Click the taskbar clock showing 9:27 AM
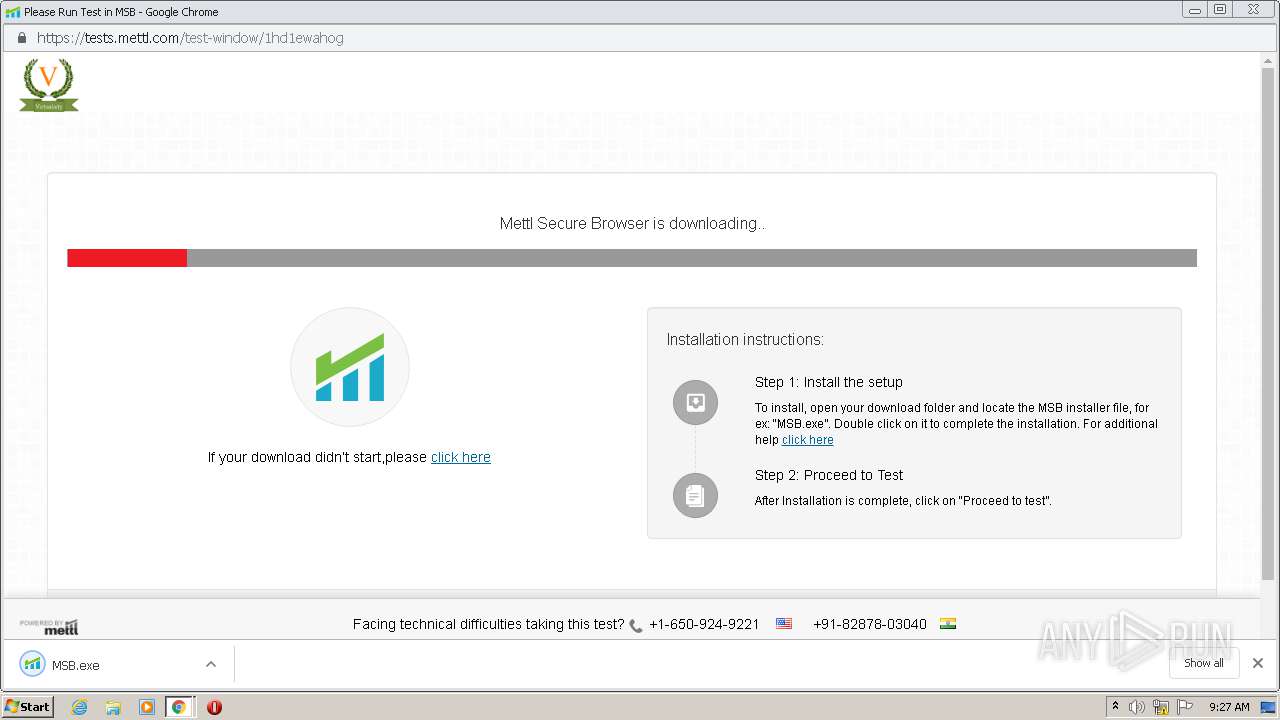 (1229, 707)
